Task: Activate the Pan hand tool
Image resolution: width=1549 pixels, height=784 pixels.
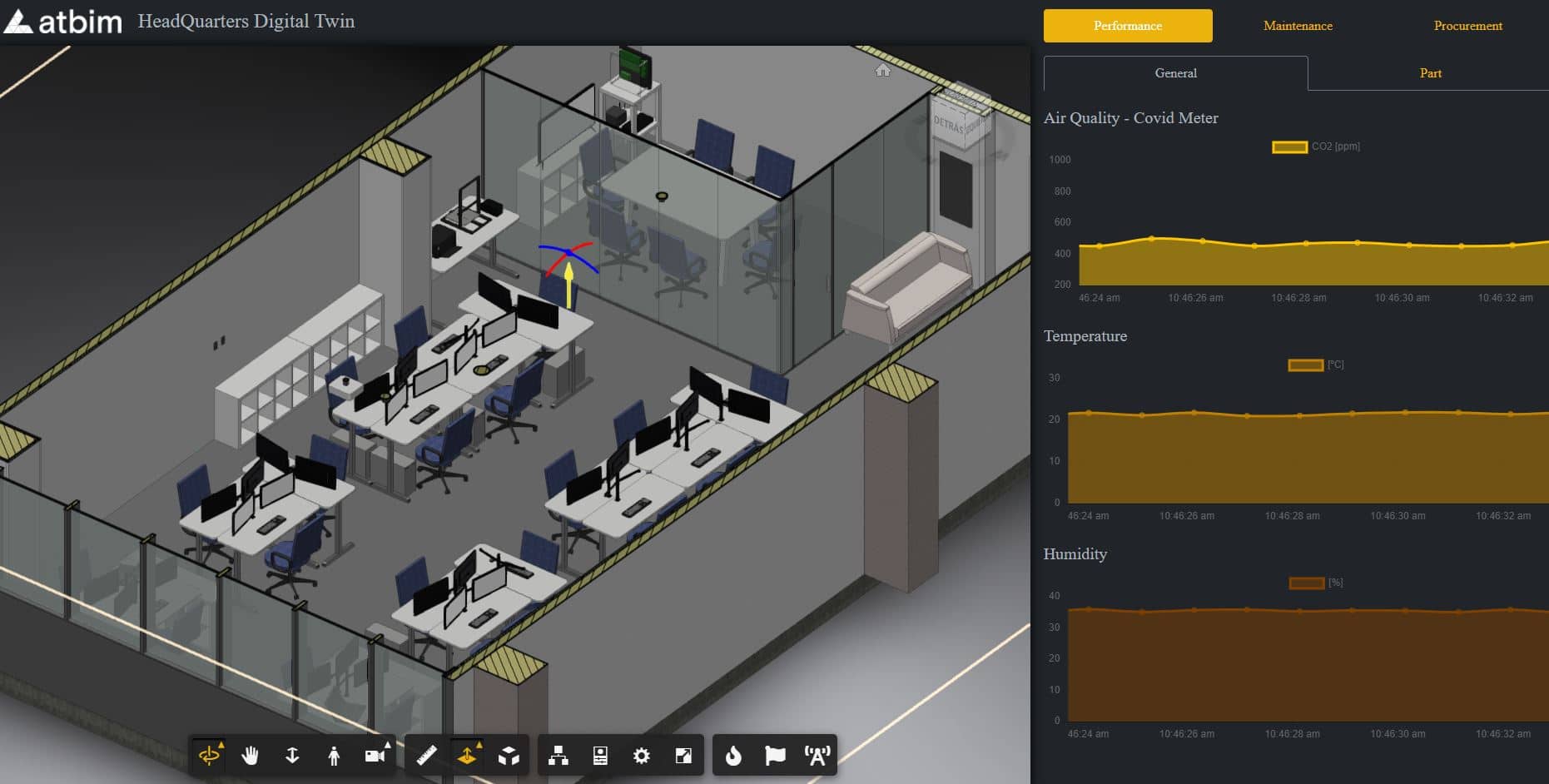Action: [x=251, y=756]
